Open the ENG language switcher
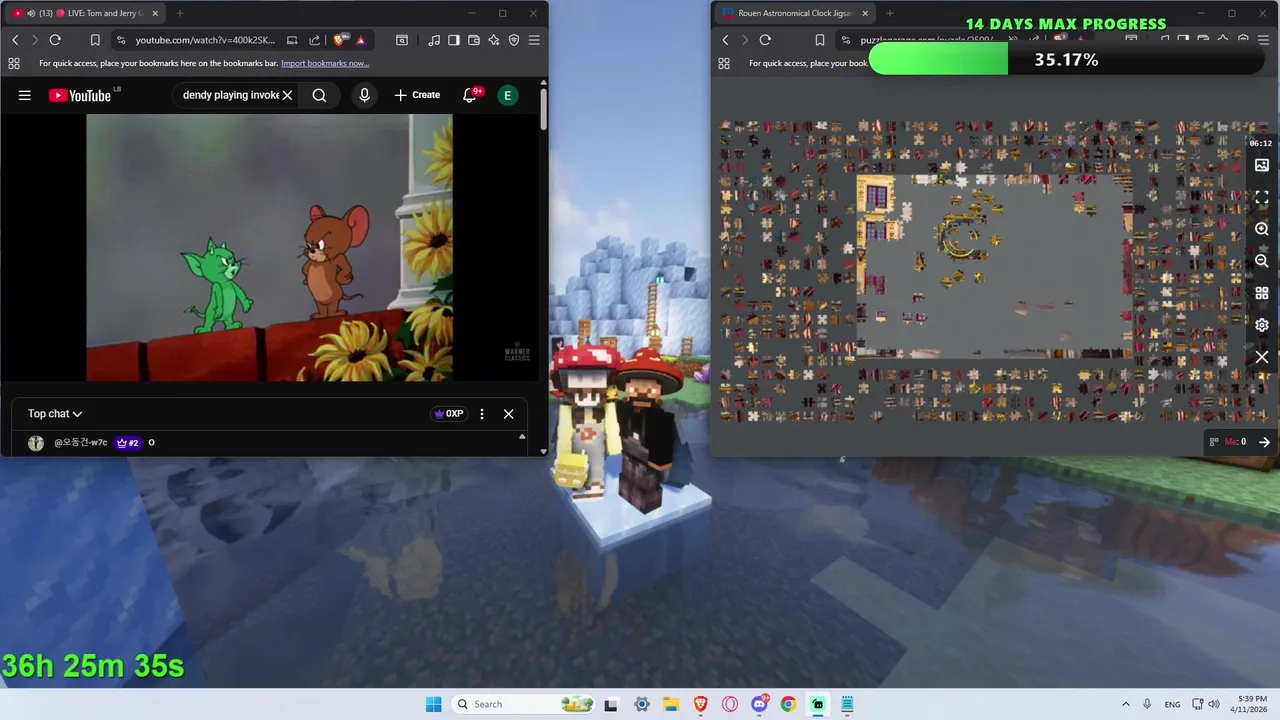The image size is (1280, 720). point(1172,704)
